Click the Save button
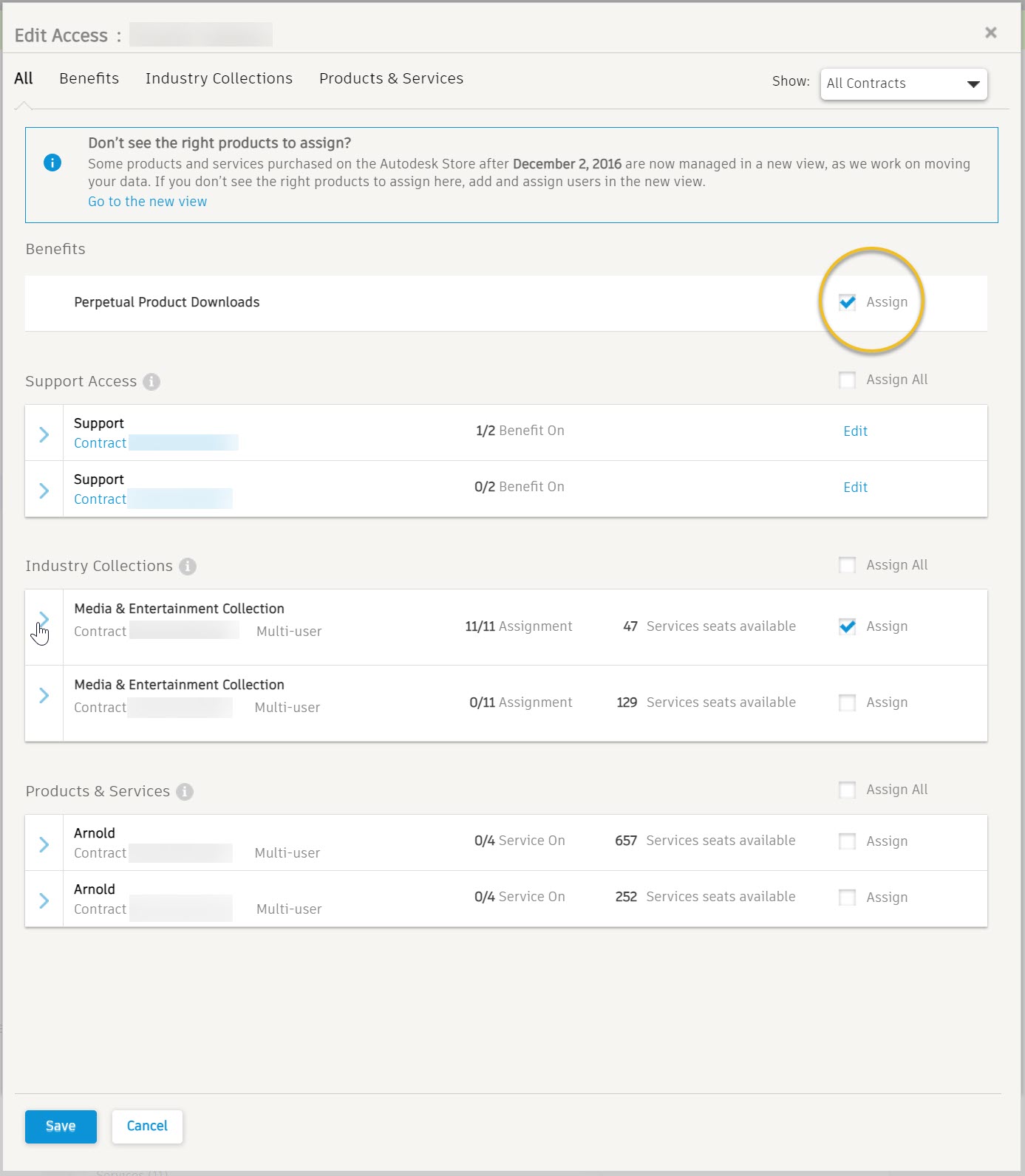The width and height of the screenshot is (1025, 1176). click(x=61, y=1127)
